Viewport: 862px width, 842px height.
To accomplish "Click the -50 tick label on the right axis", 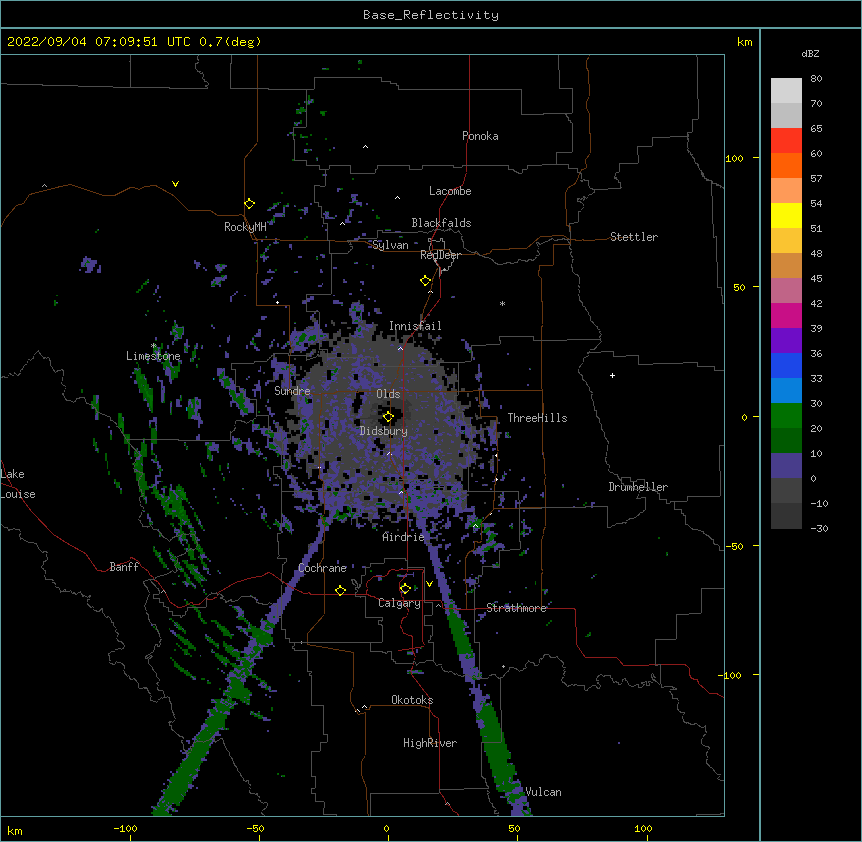I will click(733, 546).
